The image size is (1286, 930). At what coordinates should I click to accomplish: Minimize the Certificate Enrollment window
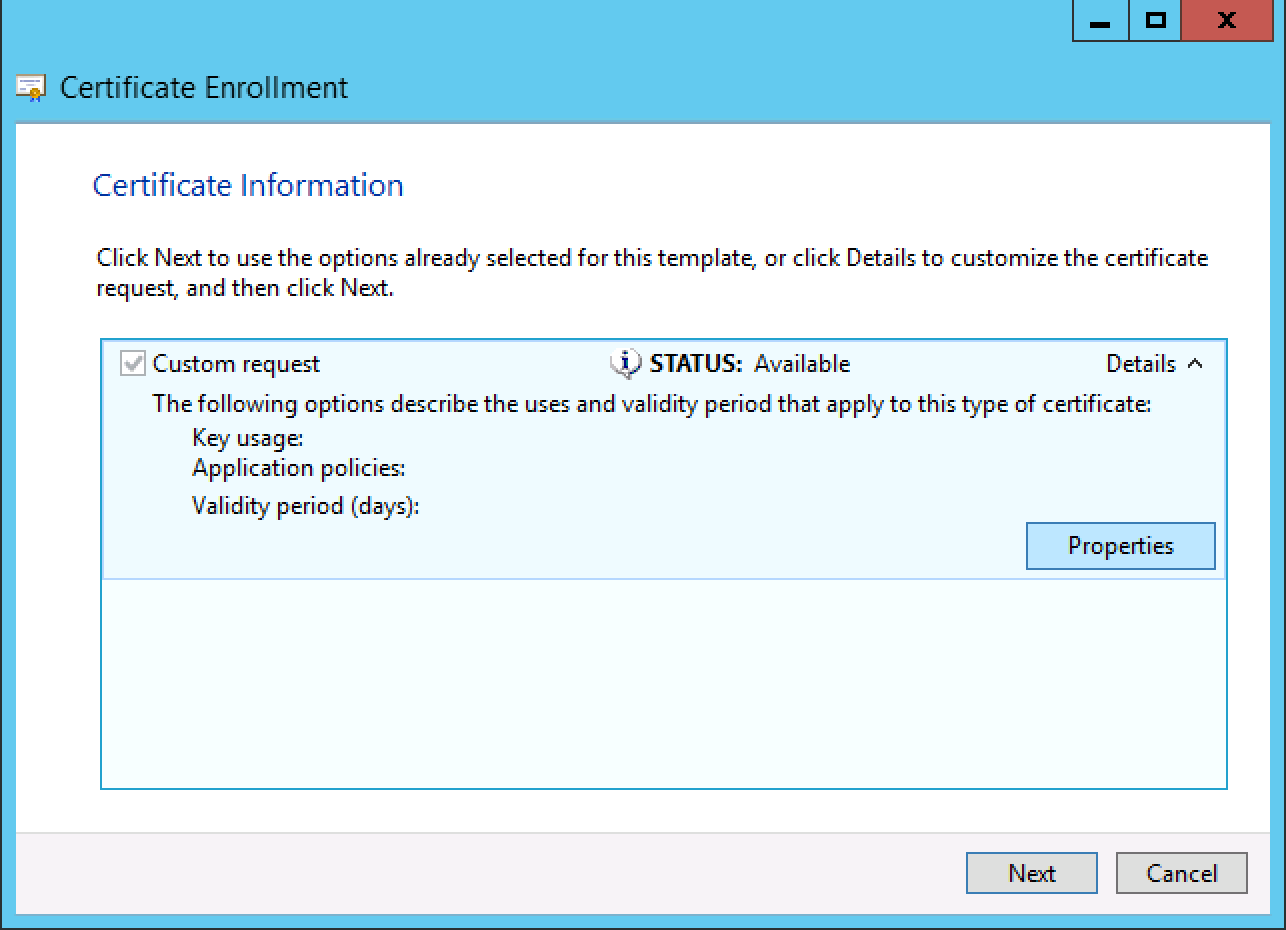tap(1101, 21)
